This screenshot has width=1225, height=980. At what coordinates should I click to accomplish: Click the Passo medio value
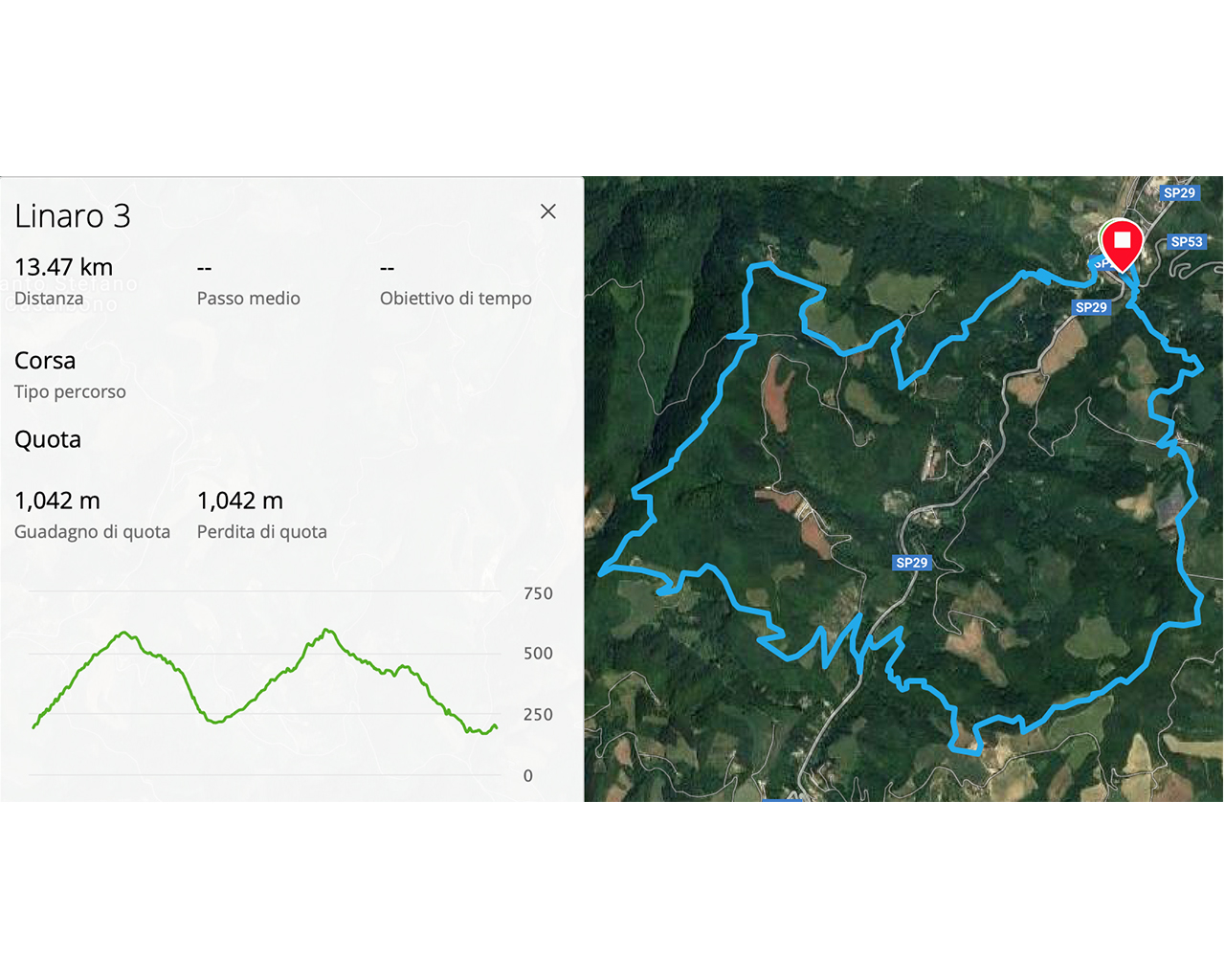(x=204, y=268)
